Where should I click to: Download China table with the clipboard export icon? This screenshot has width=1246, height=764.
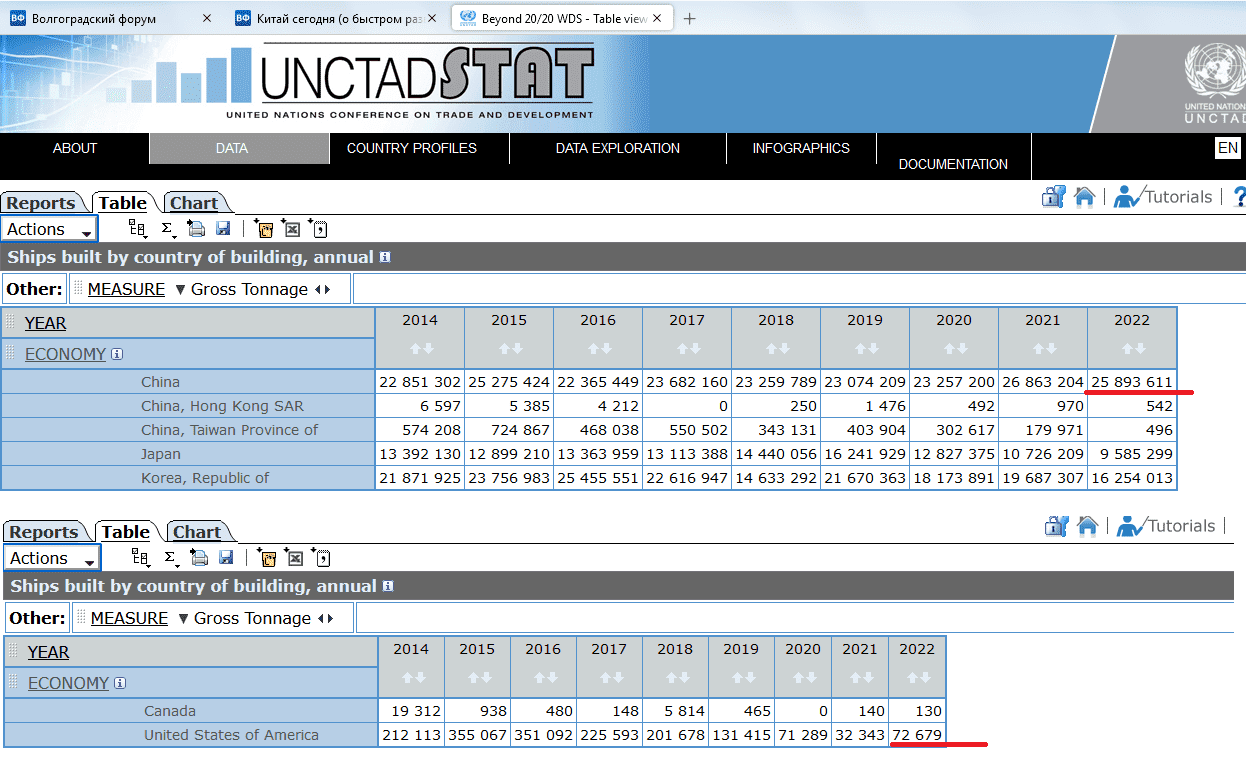pos(265,229)
